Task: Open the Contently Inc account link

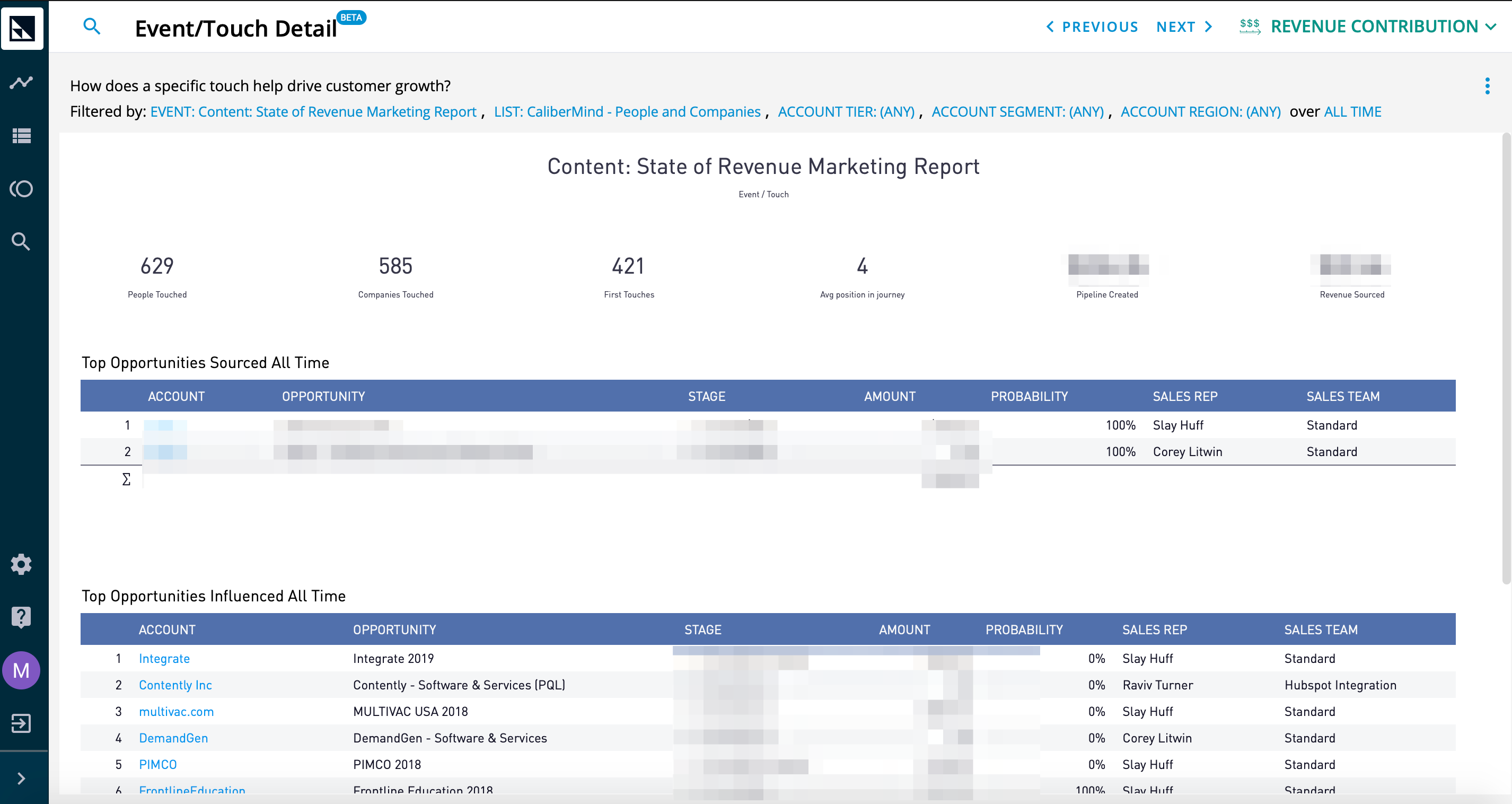Action: tap(175, 685)
